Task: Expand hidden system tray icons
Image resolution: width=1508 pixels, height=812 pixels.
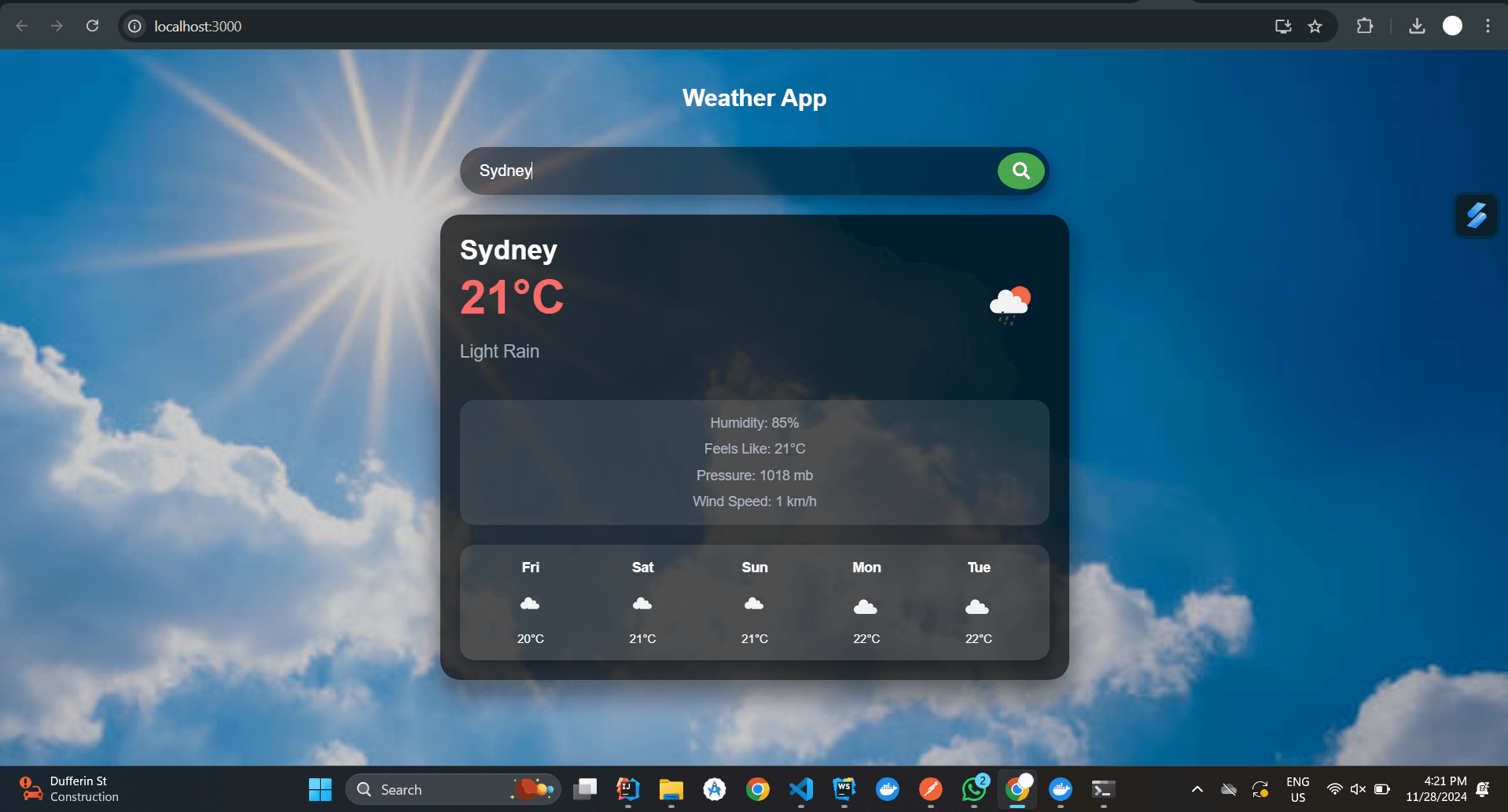Action: point(1197,789)
